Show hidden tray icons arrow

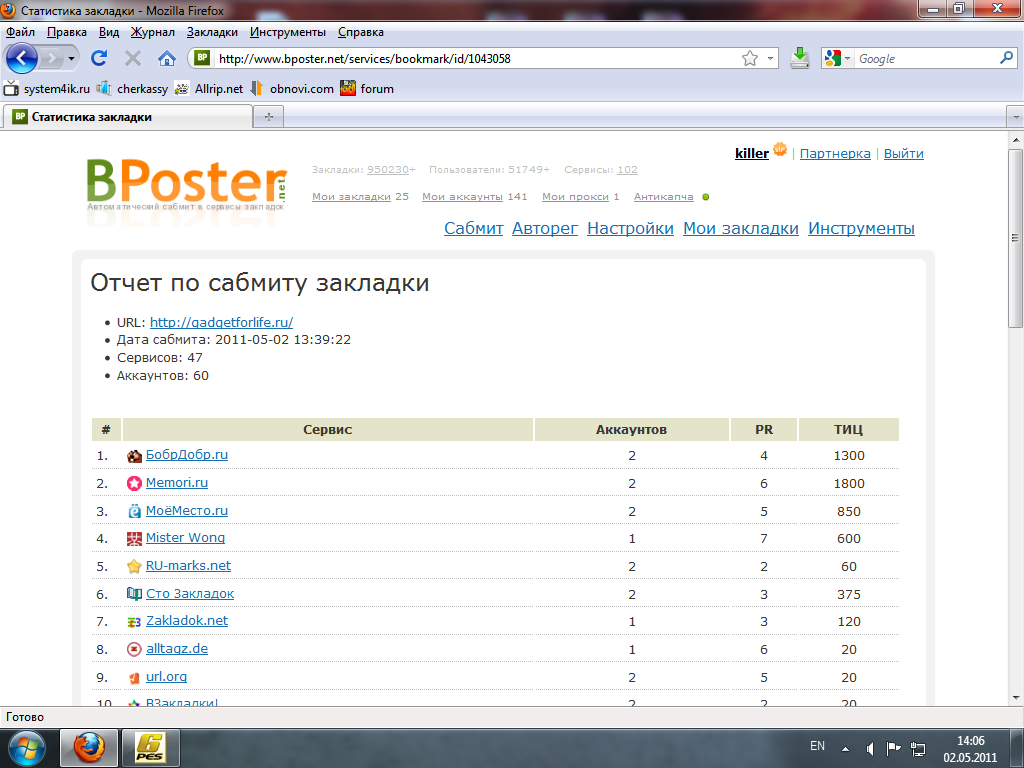click(845, 749)
